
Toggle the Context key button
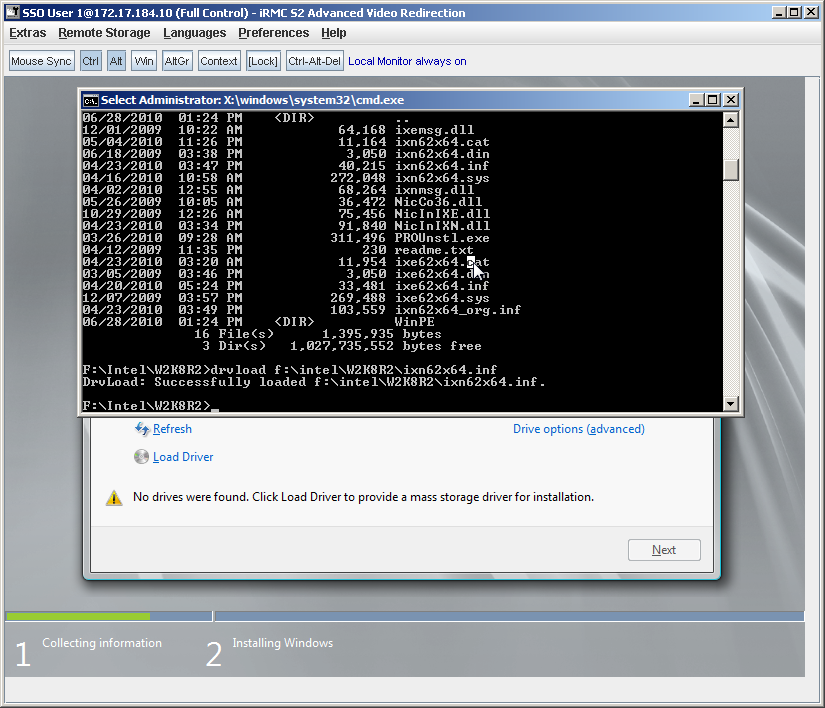219,61
